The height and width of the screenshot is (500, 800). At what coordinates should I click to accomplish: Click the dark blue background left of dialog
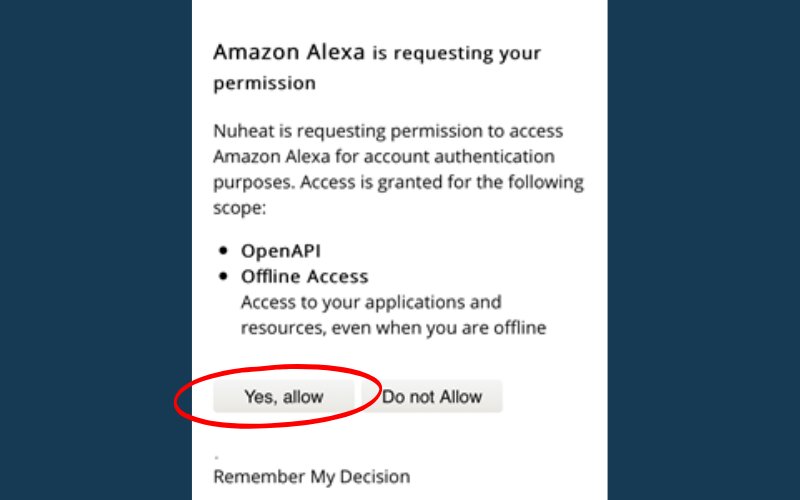(x=95, y=250)
